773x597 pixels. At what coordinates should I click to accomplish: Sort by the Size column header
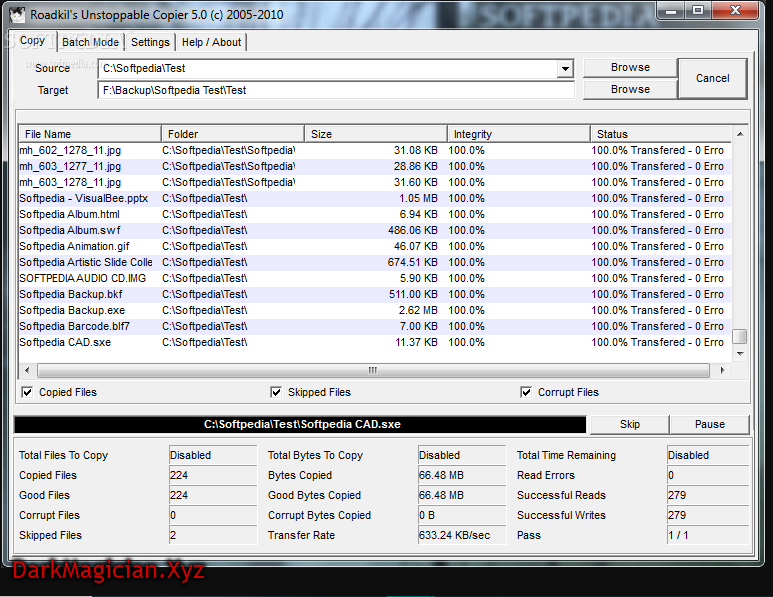[376, 134]
